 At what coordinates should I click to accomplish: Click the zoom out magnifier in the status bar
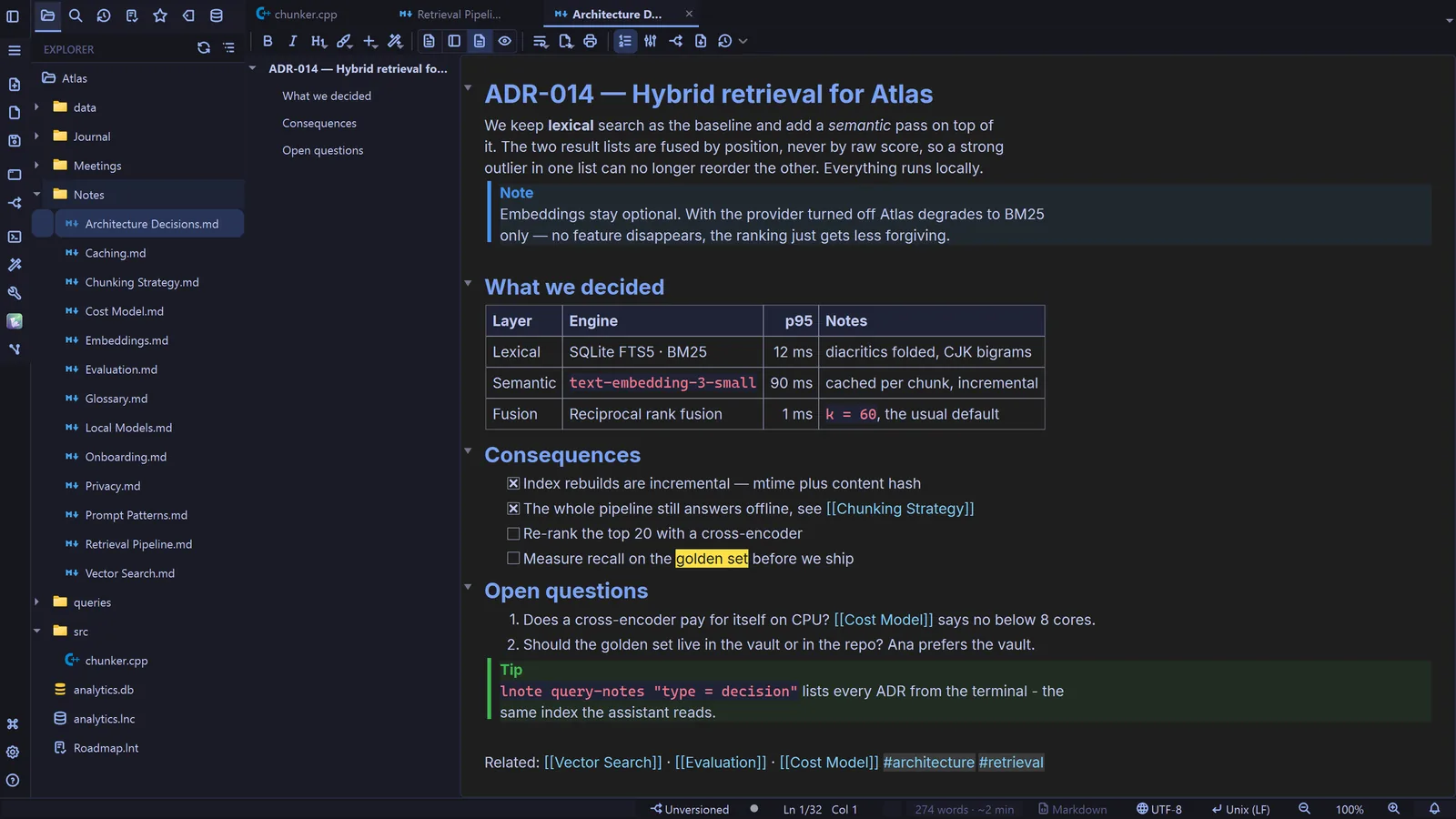[x=1304, y=809]
